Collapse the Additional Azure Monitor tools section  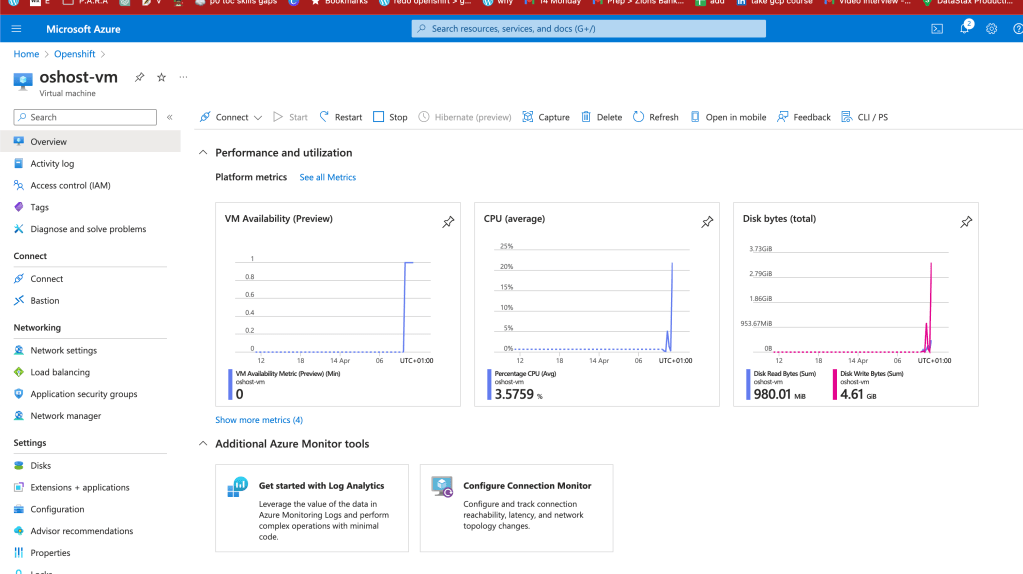[203, 444]
